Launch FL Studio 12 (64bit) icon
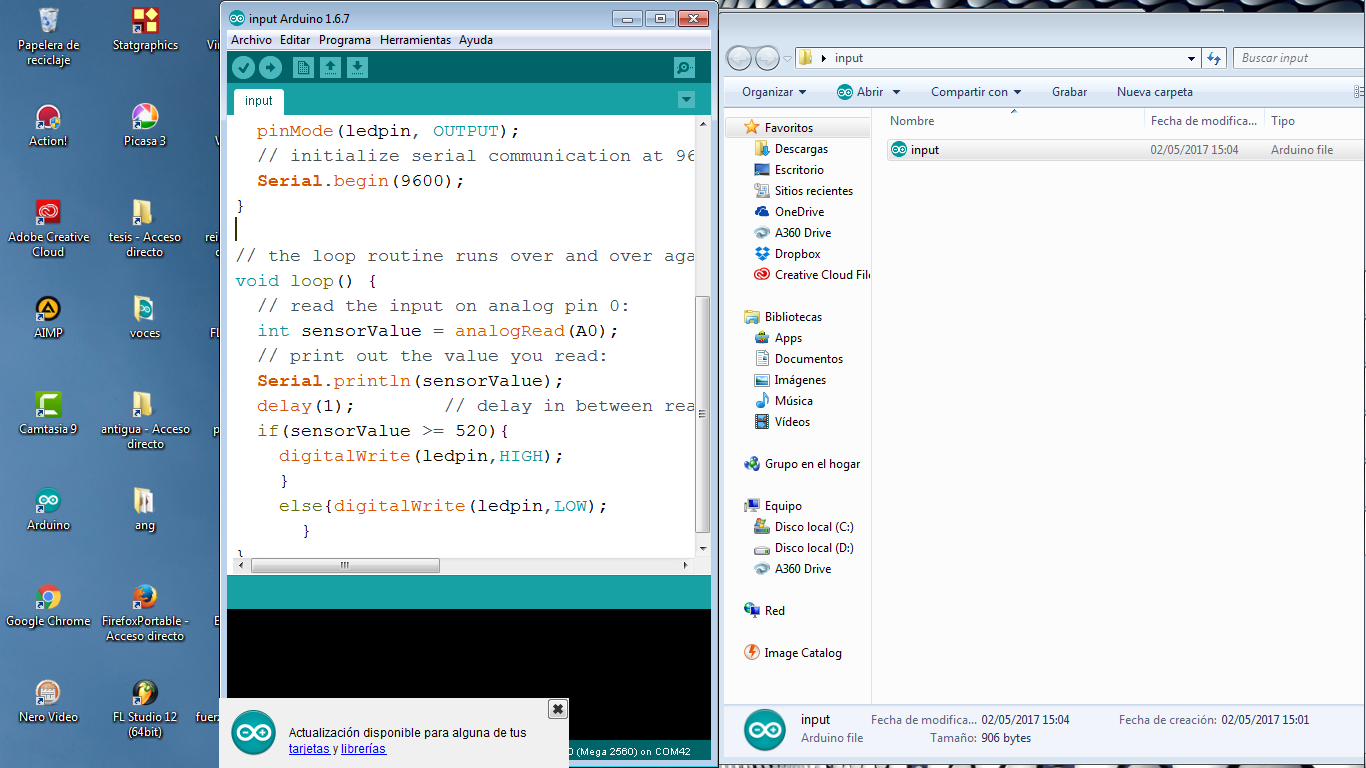The width and height of the screenshot is (1366, 768). coord(145,708)
